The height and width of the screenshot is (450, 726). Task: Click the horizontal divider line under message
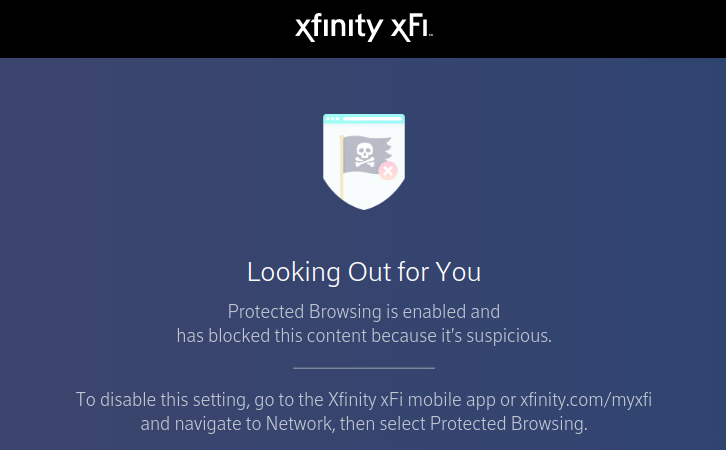364,368
